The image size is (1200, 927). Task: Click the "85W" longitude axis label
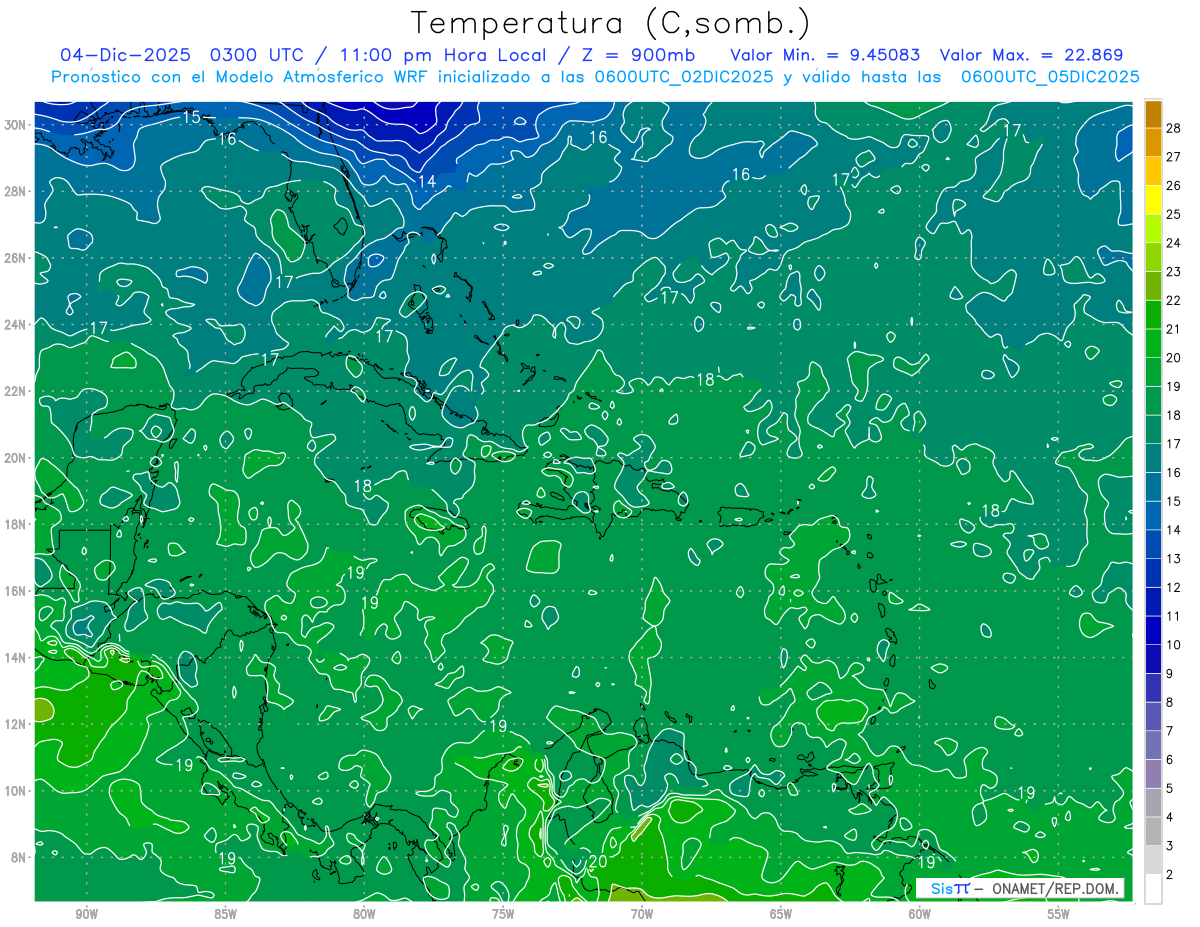point(225,914)
